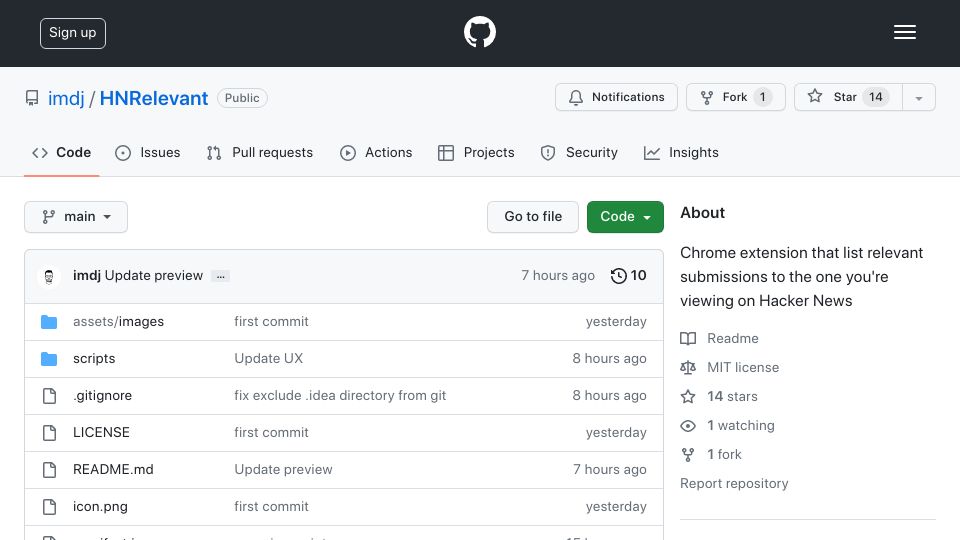Screen dimensions: 960x540
Task: Open the assets/images folder link
Action: (x=118, y=321)
